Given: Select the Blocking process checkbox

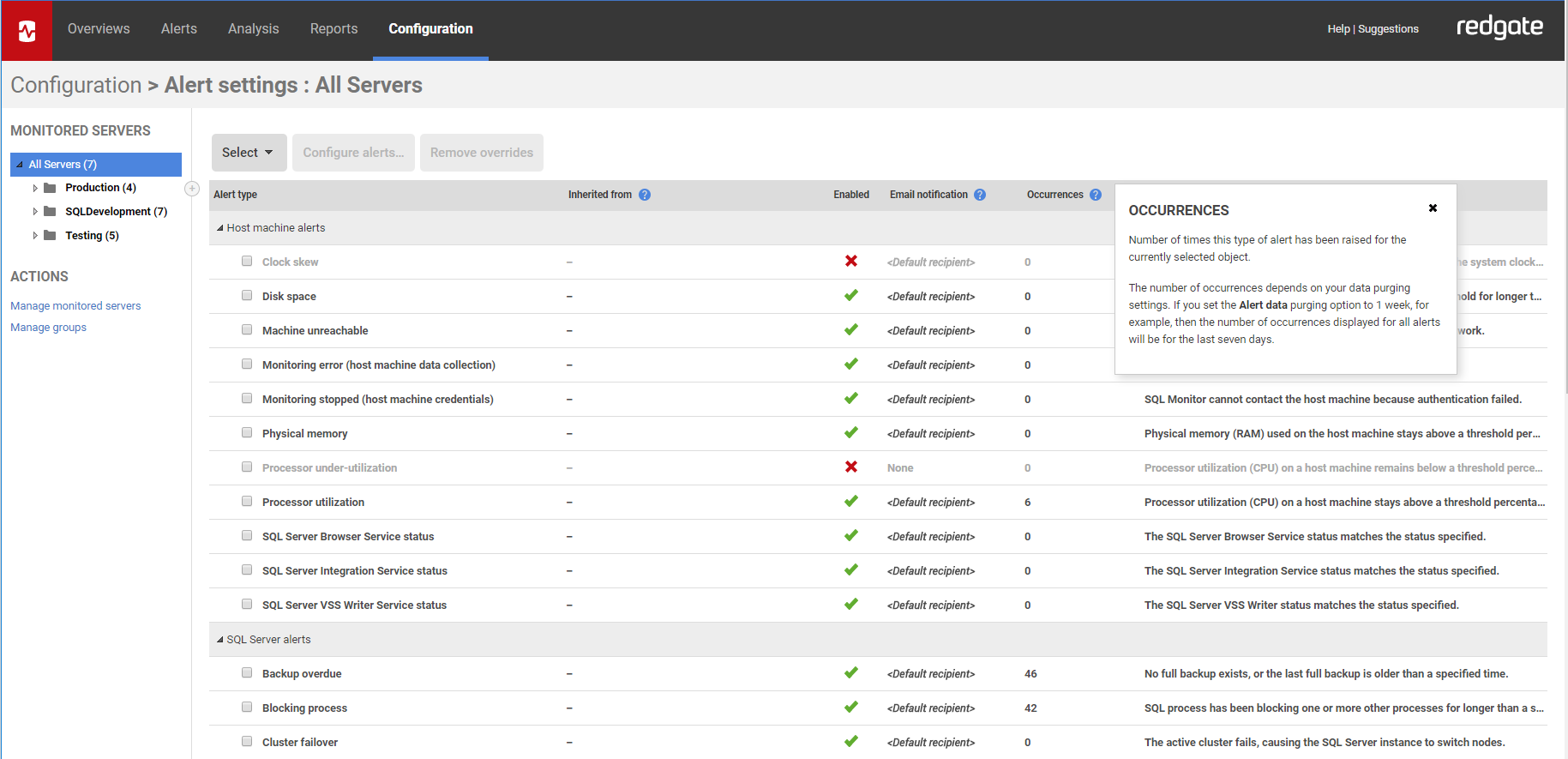Looking at the screenshot, I should tap(247, 707).
